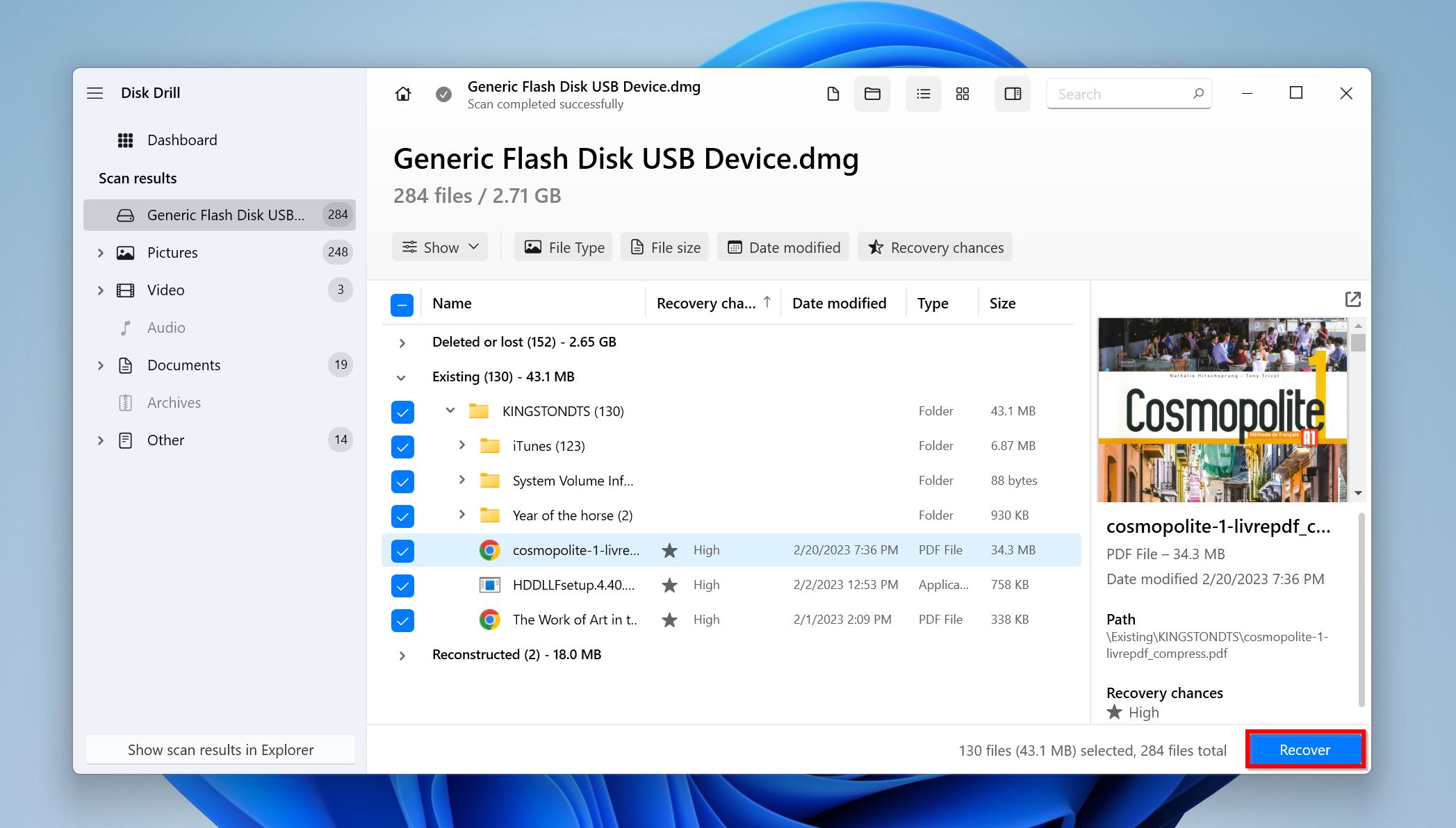Switch to folder view icon

point(872,94)
